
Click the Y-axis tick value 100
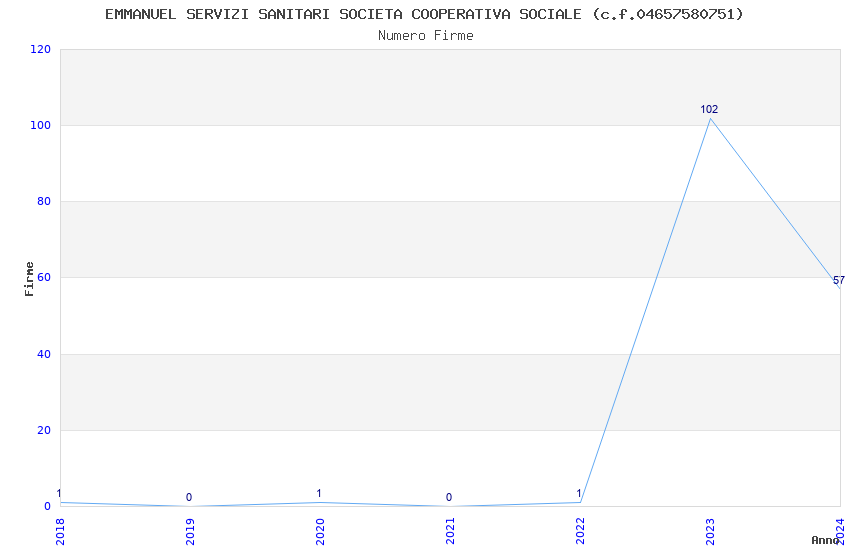[41, 125]
